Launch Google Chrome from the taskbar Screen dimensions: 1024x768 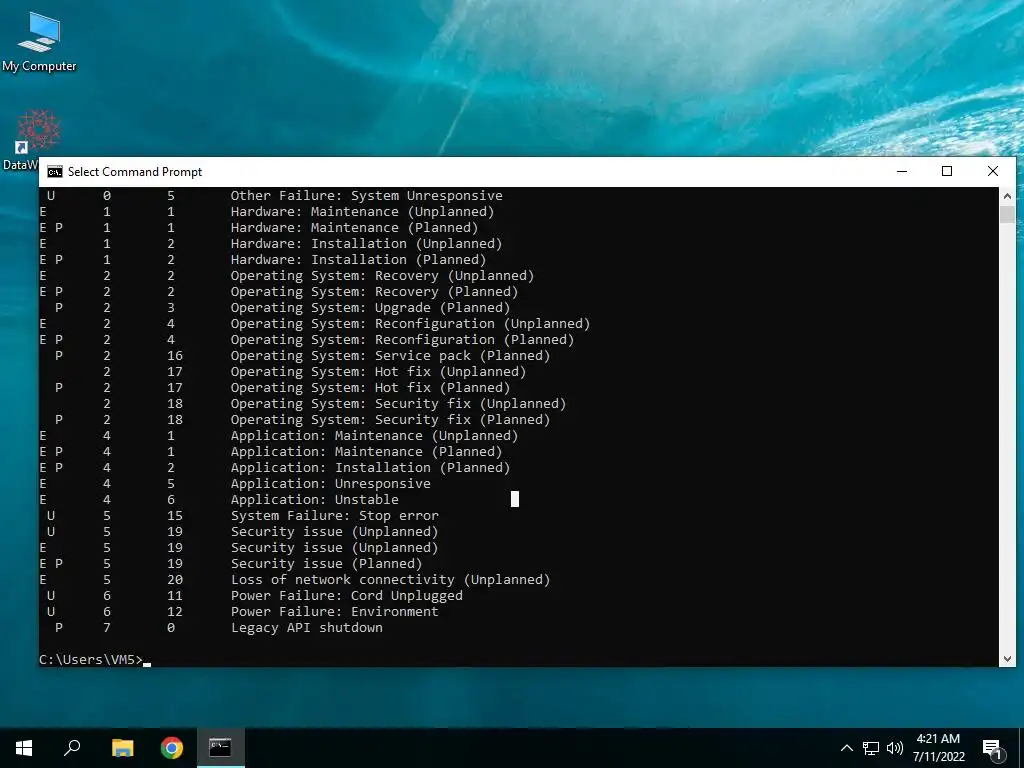coord(172,748)
